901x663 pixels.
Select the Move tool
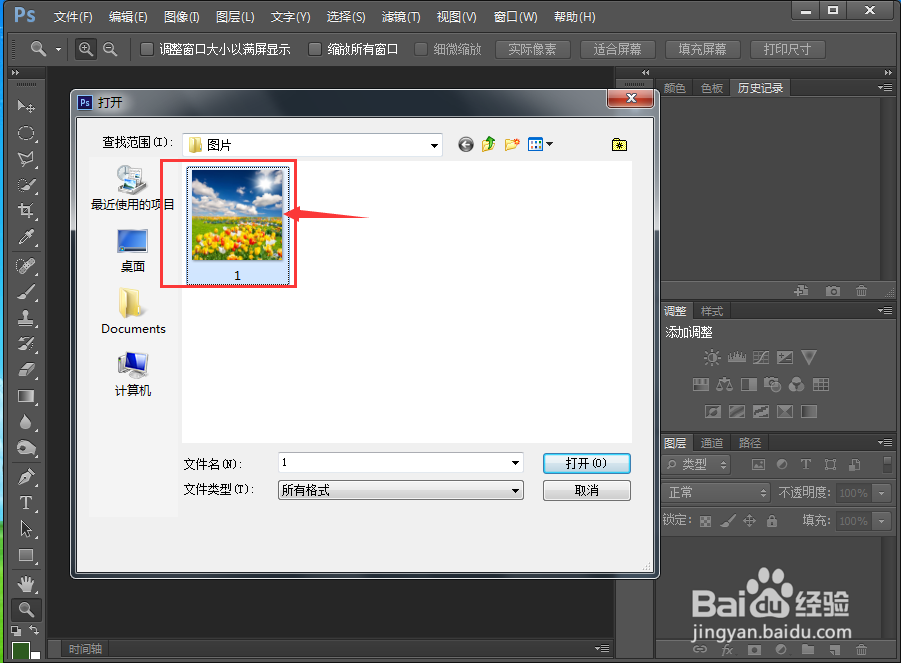pos(26,107)
